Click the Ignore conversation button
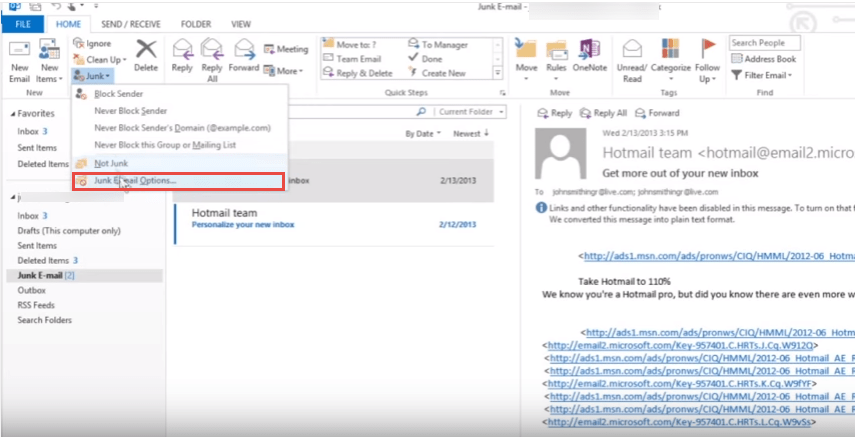 92,44
